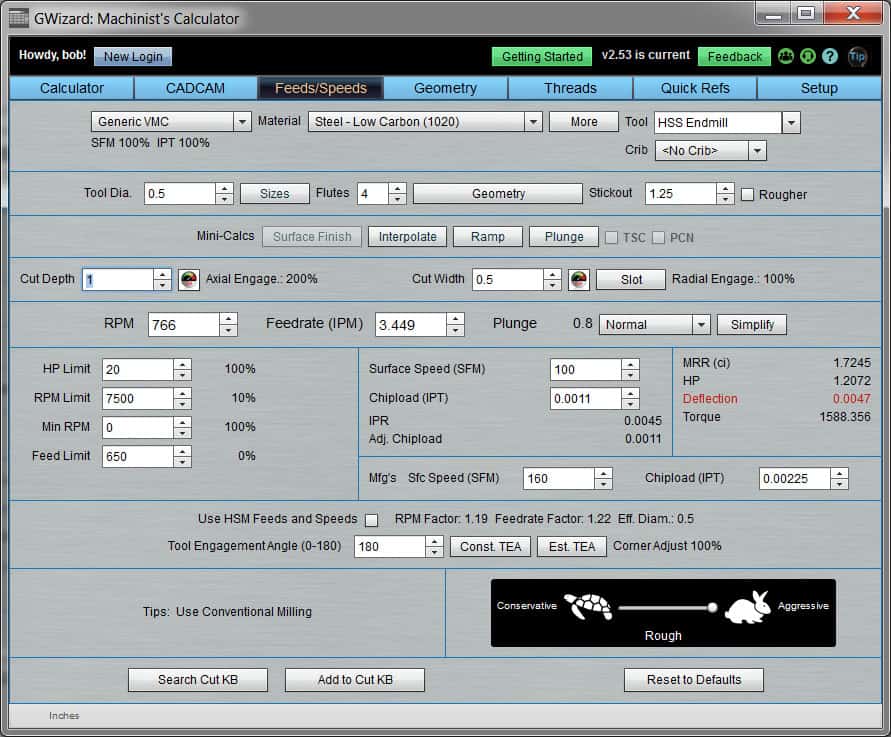Screen dimensions: 891x737
Task: Click the Conservative-Aggressive slider handle
Action: click(712, 606)
